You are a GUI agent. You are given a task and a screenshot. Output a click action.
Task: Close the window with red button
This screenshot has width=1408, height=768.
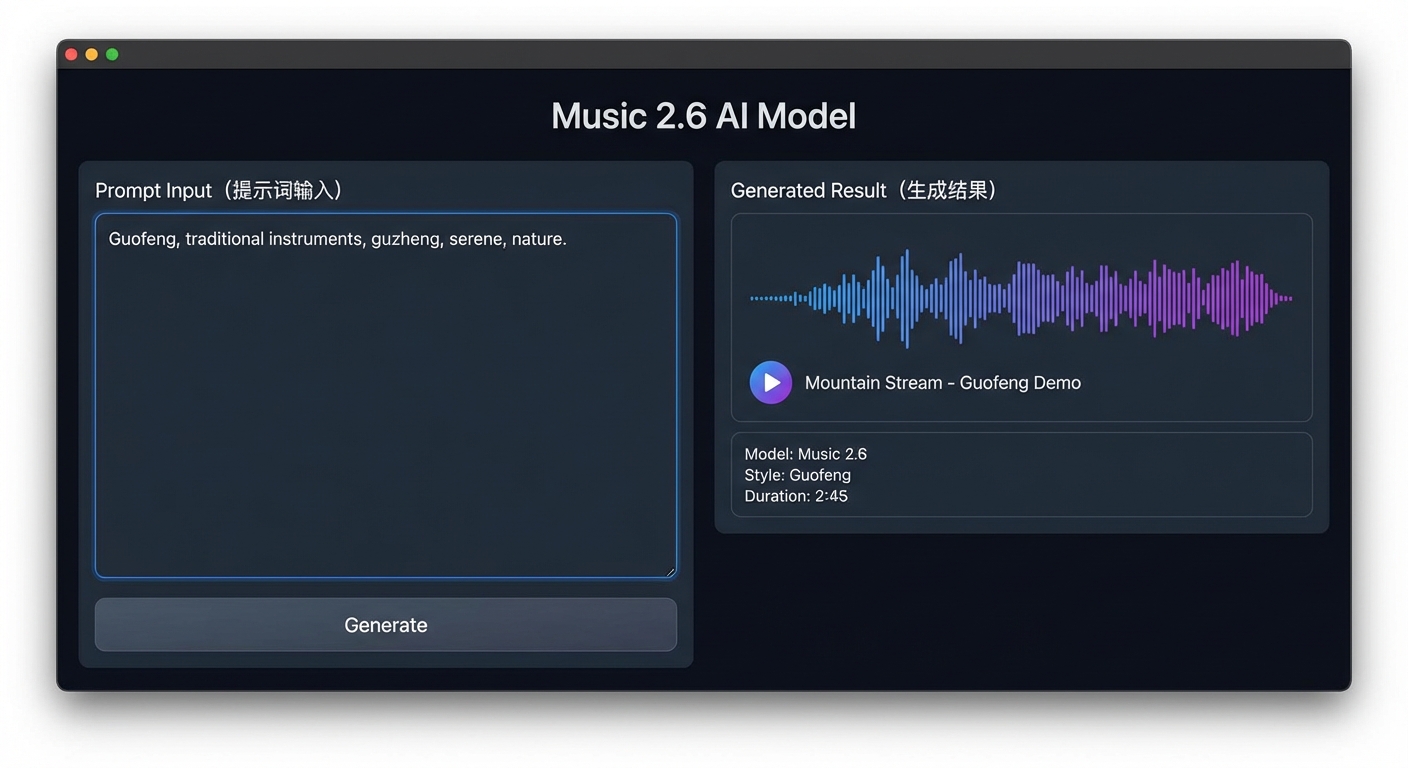click(71, 54)
